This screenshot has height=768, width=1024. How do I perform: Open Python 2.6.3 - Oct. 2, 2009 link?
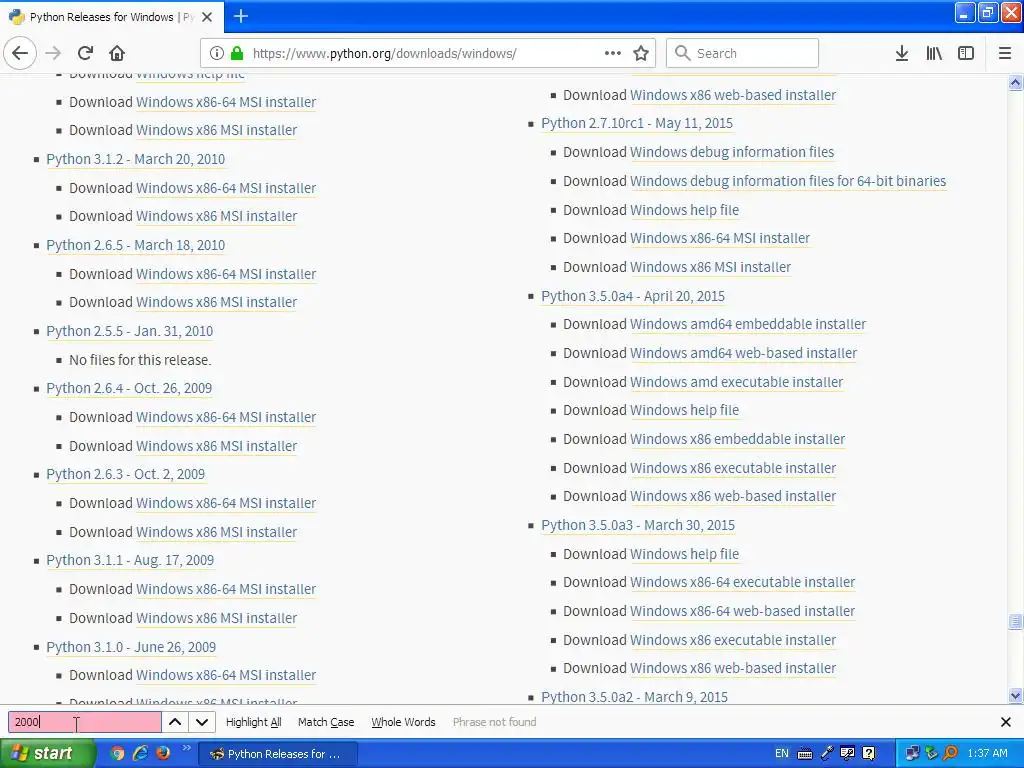(x=125, y=475)
